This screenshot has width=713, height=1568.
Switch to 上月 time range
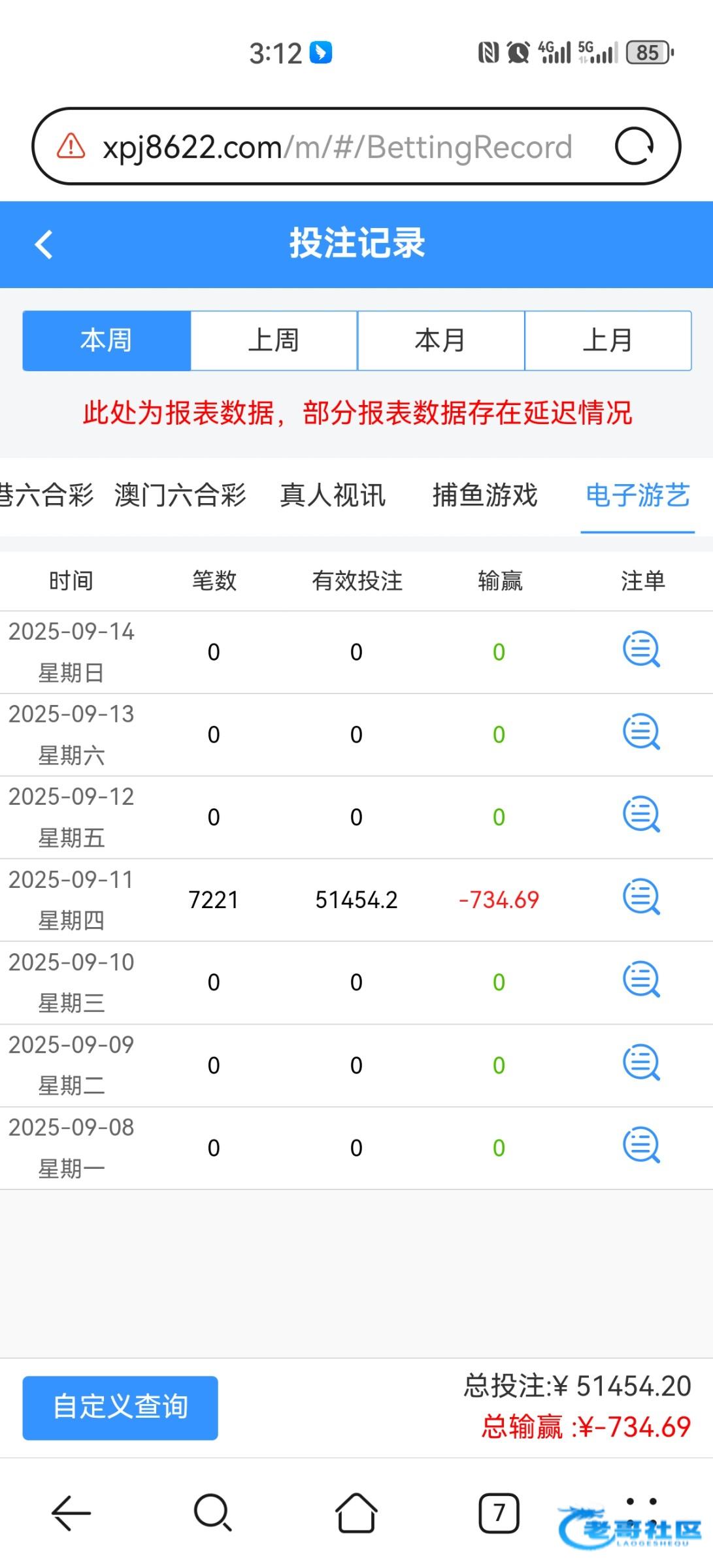(x=608, y=340)
